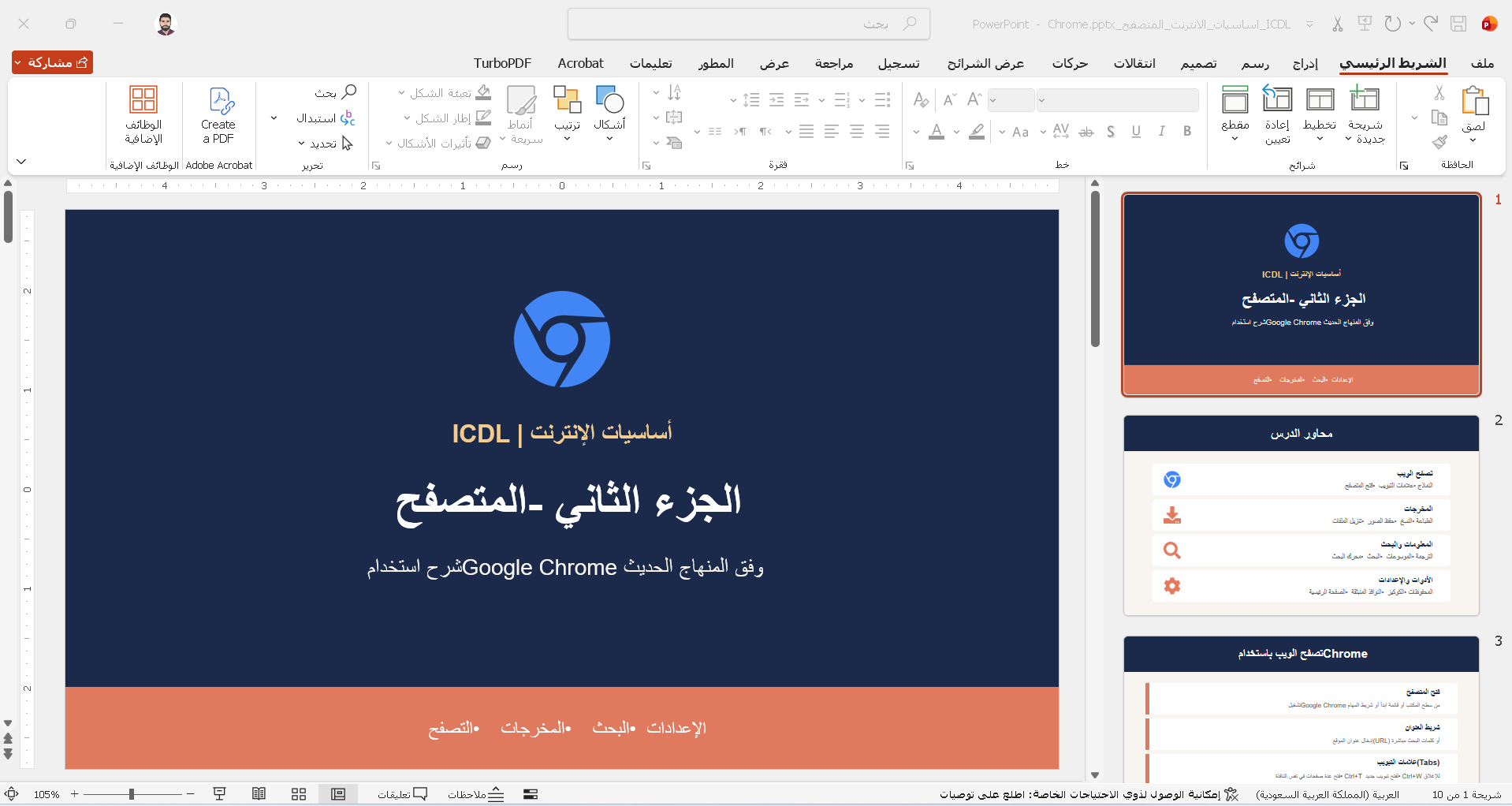The image size is (1512, 806).
Task: Toggle text Shadow formatting
Action: 1111,132
